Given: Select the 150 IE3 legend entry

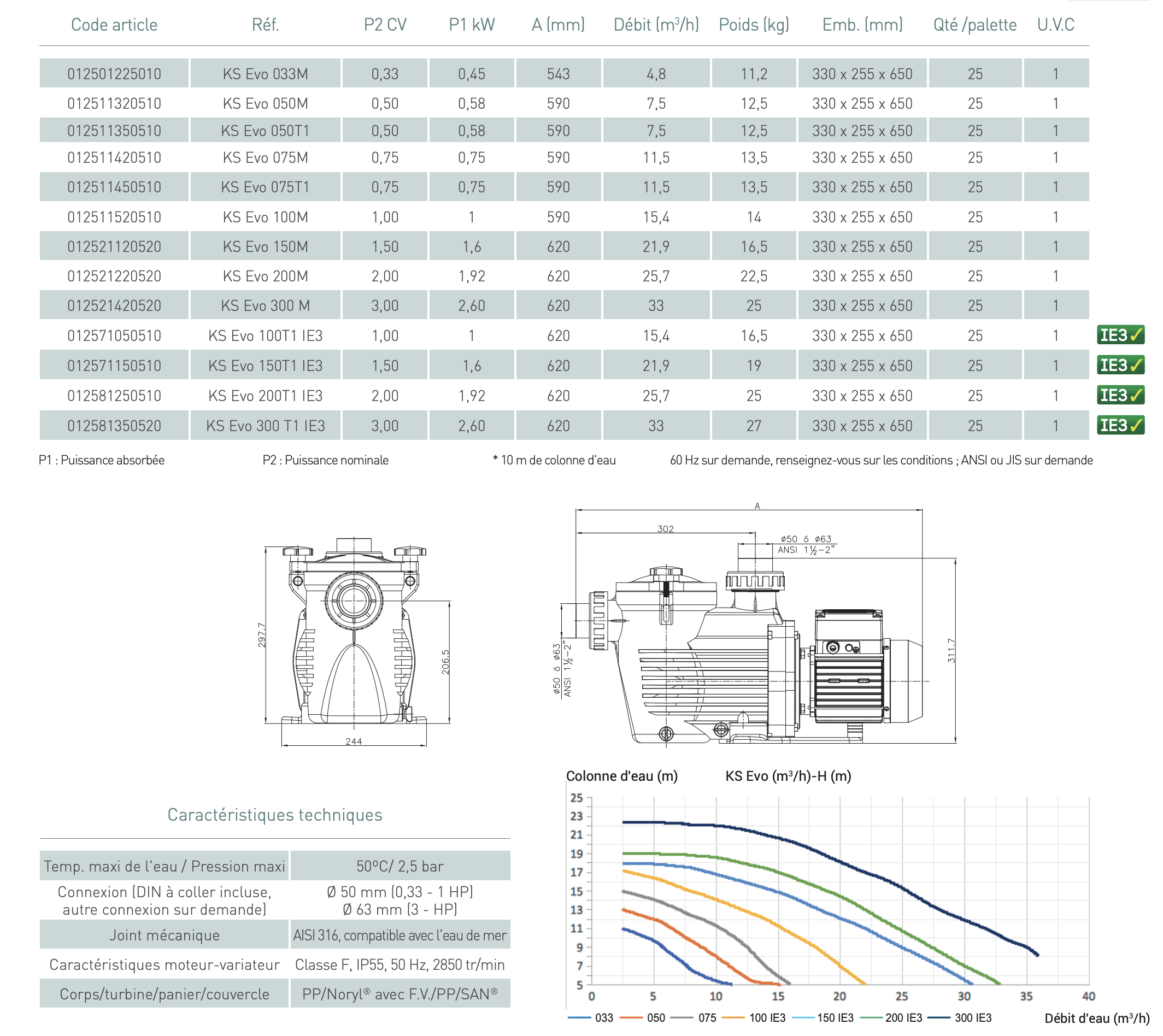Looking at the screenshot, I should coord(823,1018).
